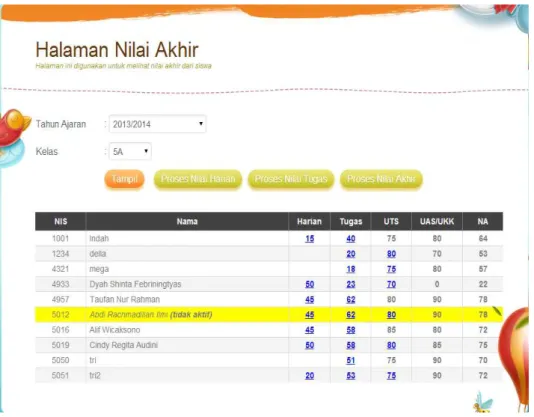534x417 pixels.
Task: Select the name tri2 in the last row
Action: (x=95, y=375)
